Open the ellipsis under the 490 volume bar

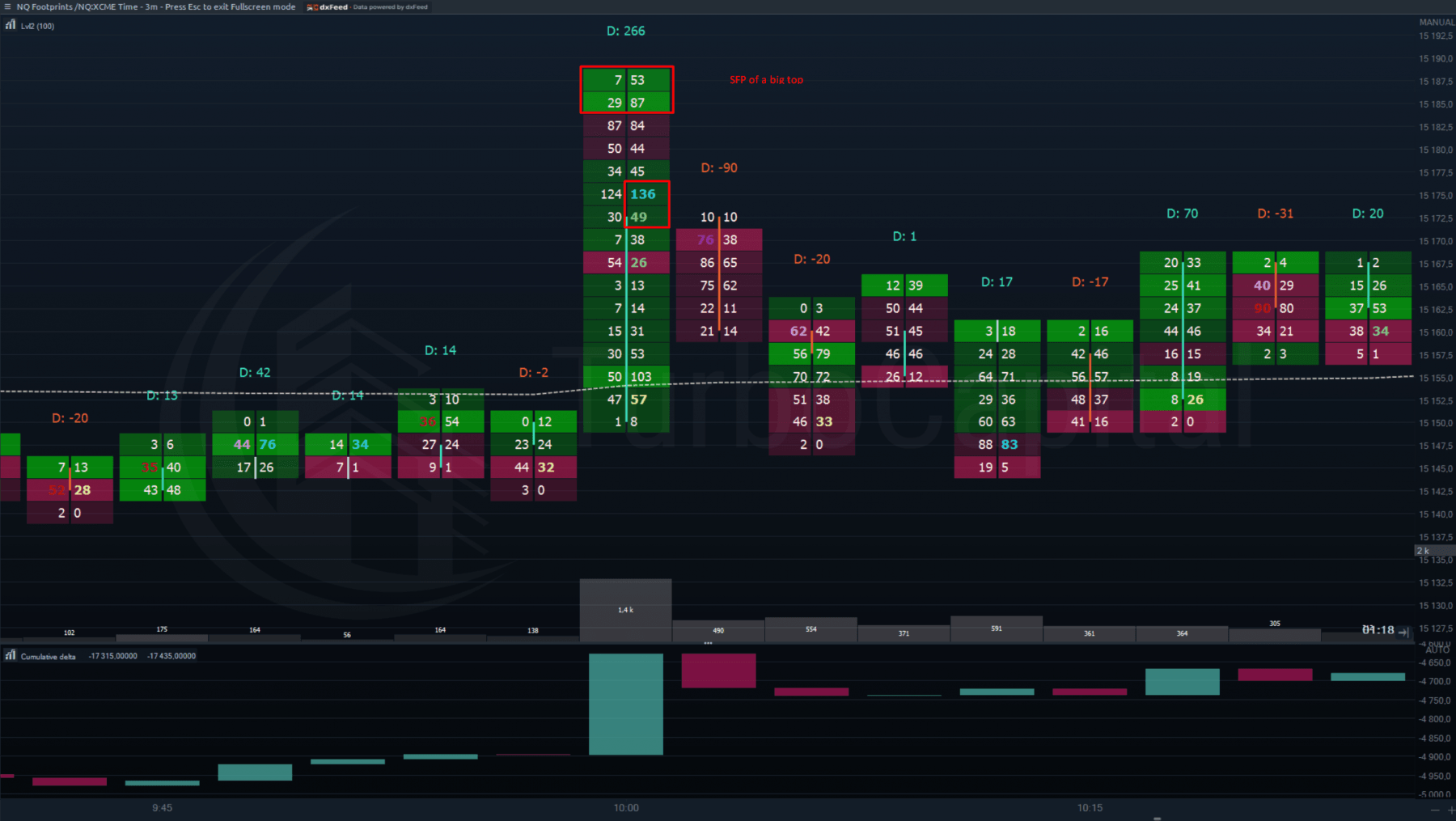tap(708, 642)
